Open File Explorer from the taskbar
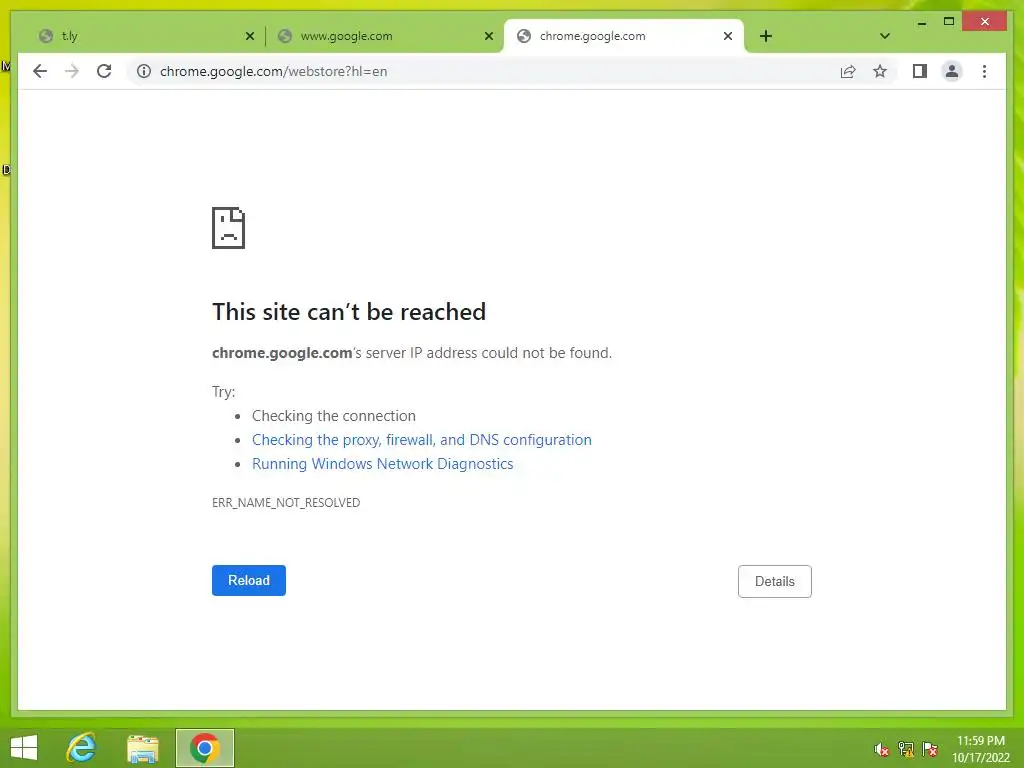The width and height of the screenshot is (1024, 768). pyautogui.click(x=143, y=748)
